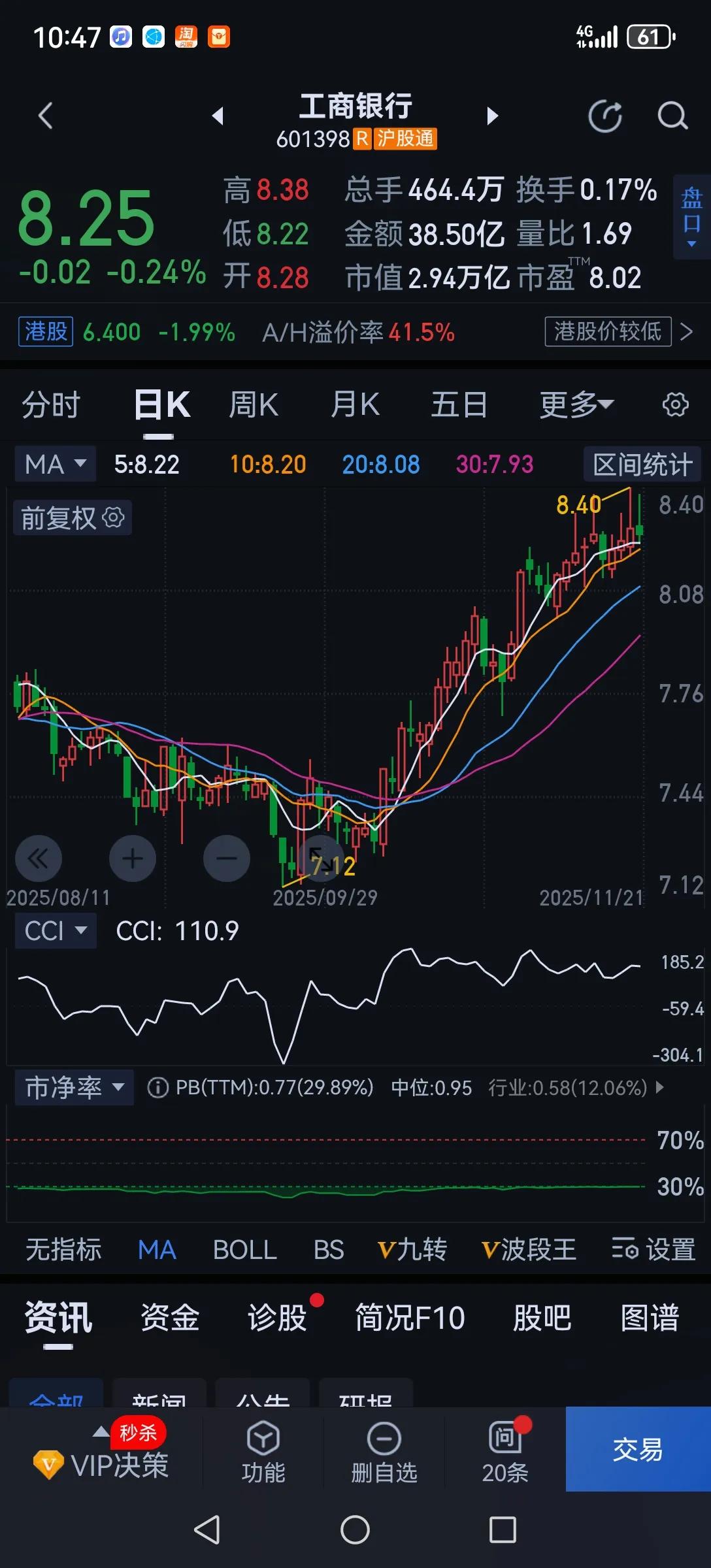Enable the V九转 indicator

[x=412, y=1249]
